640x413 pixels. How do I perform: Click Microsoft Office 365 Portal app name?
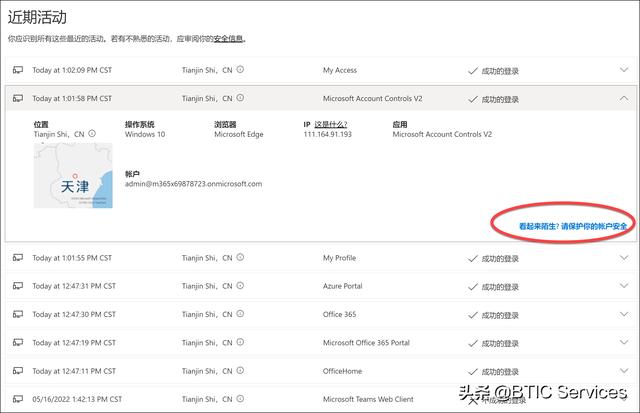pyautogui.click(x=366, y=343)
